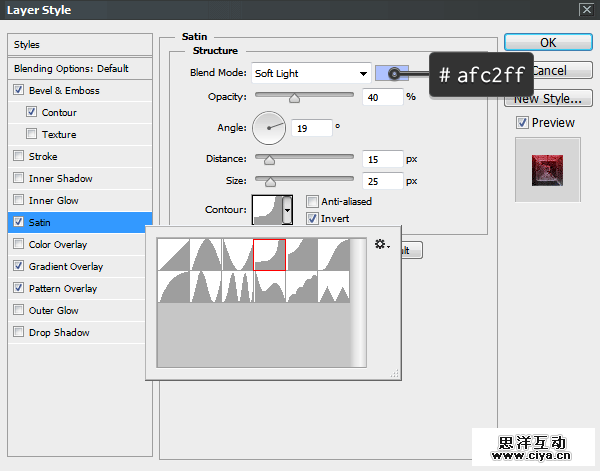This screenshot has width=600, height=471.
Task: Click the OK button
Action: pyautogui.click(x=547, y=43)
